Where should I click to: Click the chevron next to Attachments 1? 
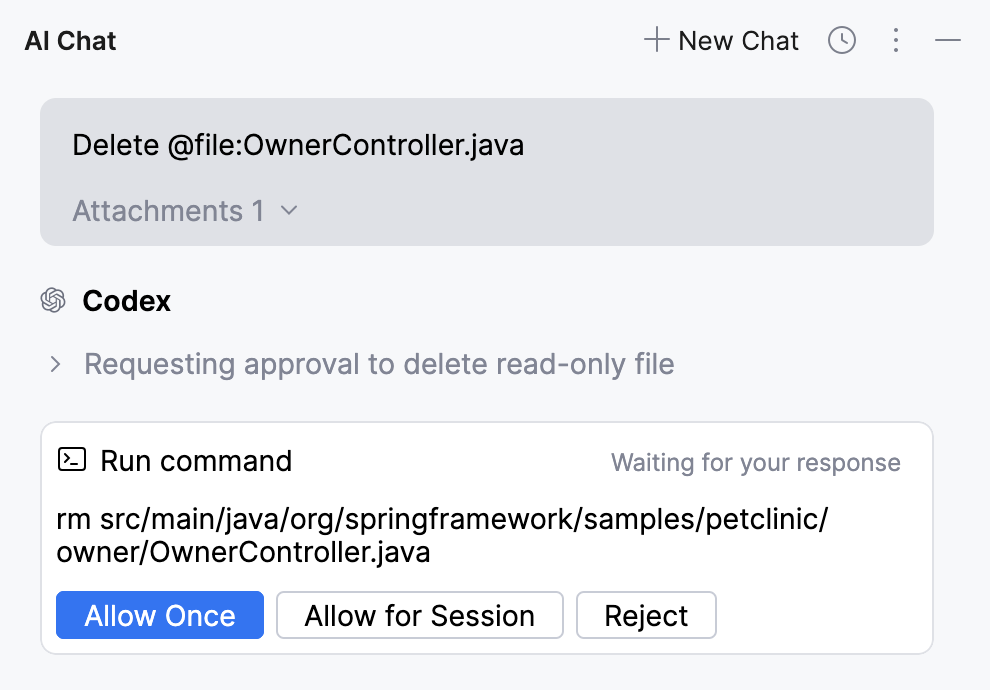tap(288, 211)
